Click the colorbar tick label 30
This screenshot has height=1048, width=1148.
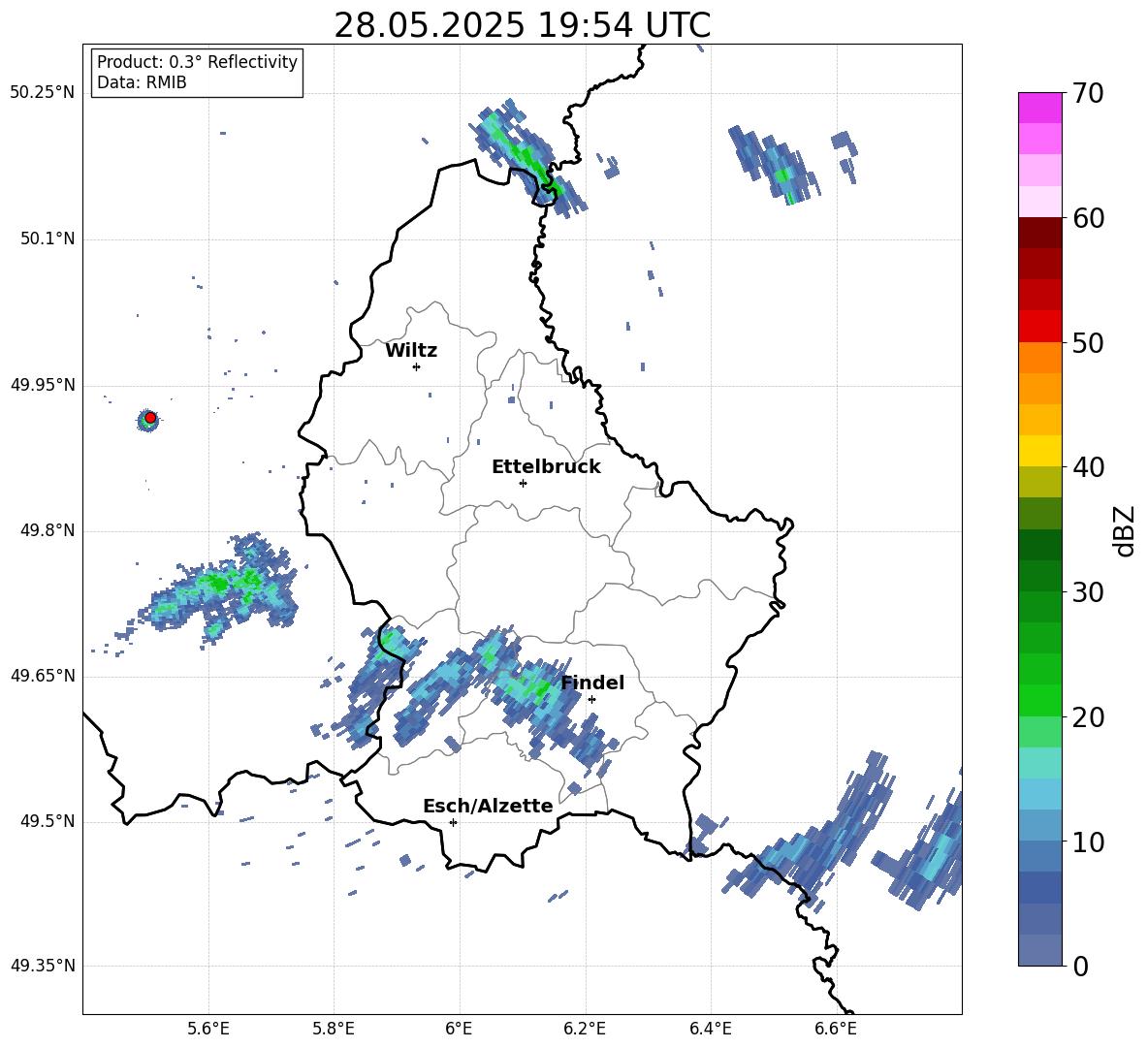(x=1089, y=591)
